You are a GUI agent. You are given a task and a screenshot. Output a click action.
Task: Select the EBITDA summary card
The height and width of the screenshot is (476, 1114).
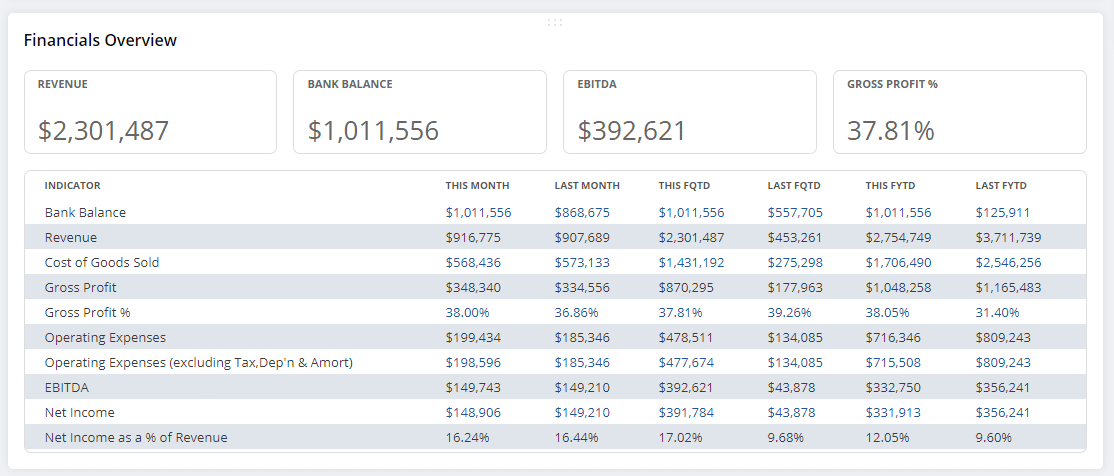coord(689,112)
